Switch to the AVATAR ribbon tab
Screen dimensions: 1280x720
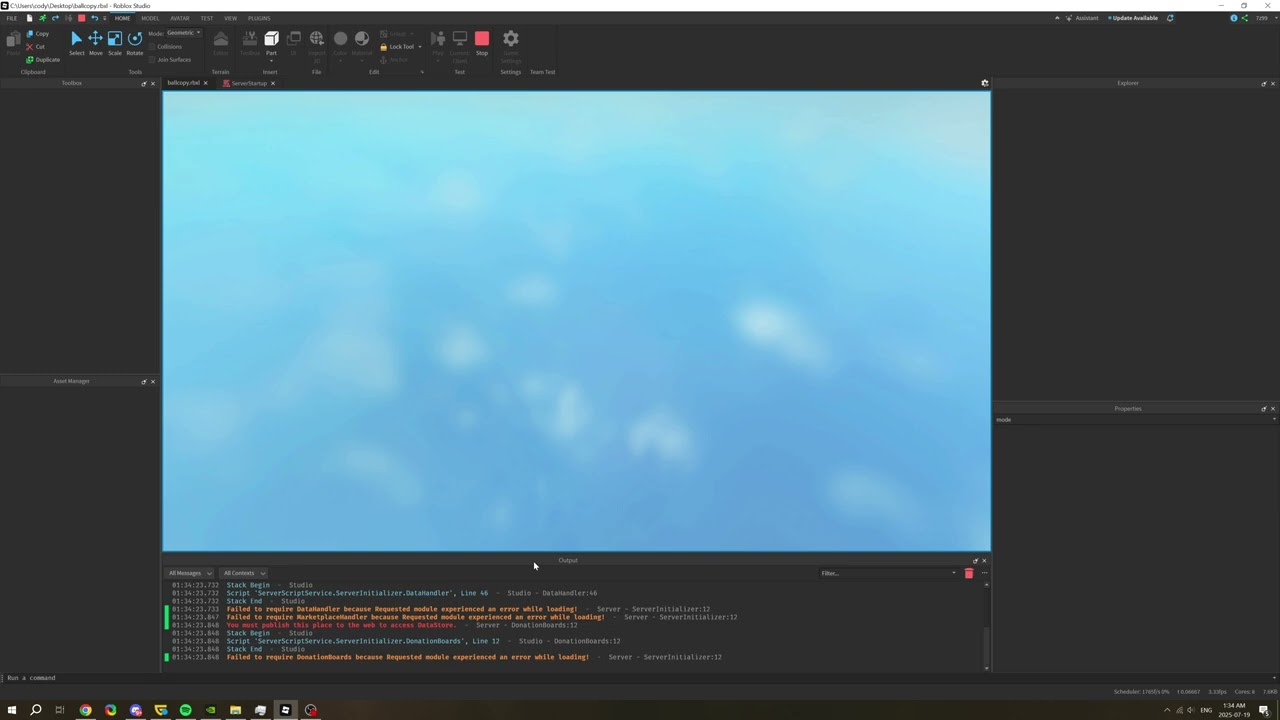point(180,18)
